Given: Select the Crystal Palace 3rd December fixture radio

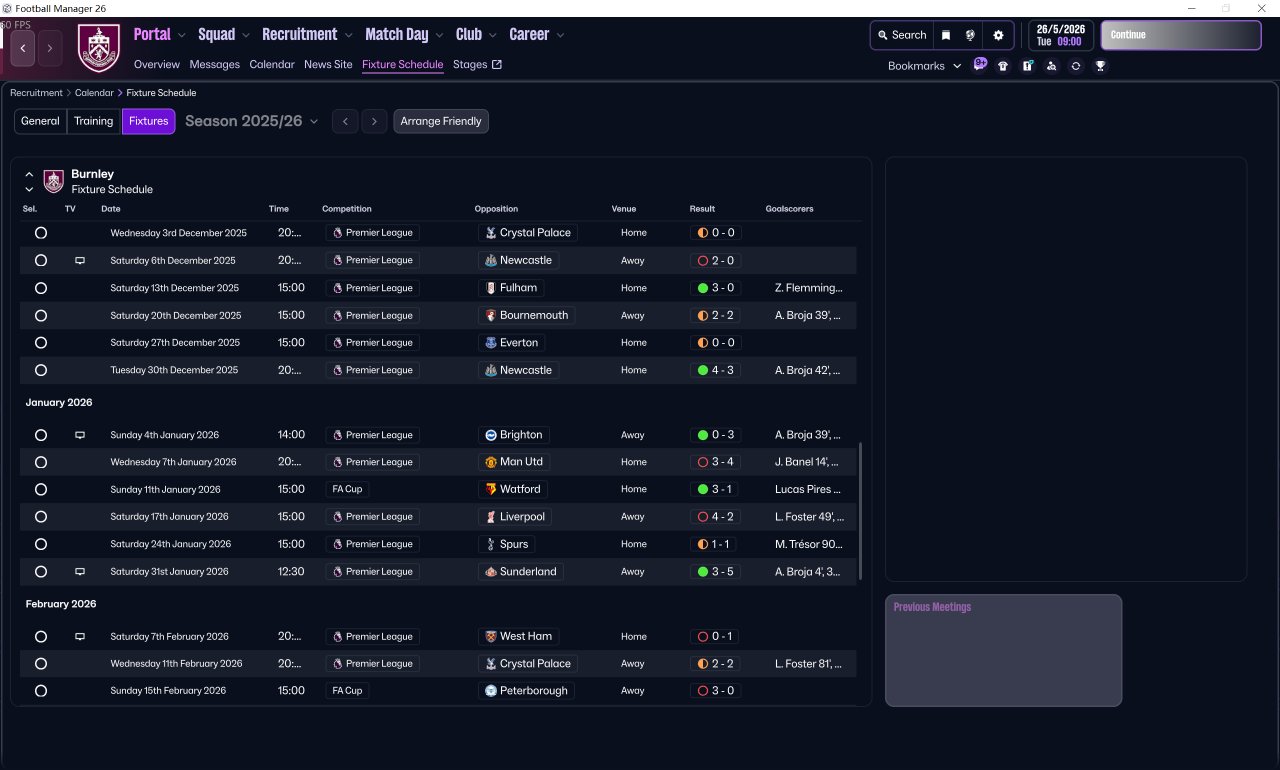Looking at the screenshot, I should click(41, 233).
